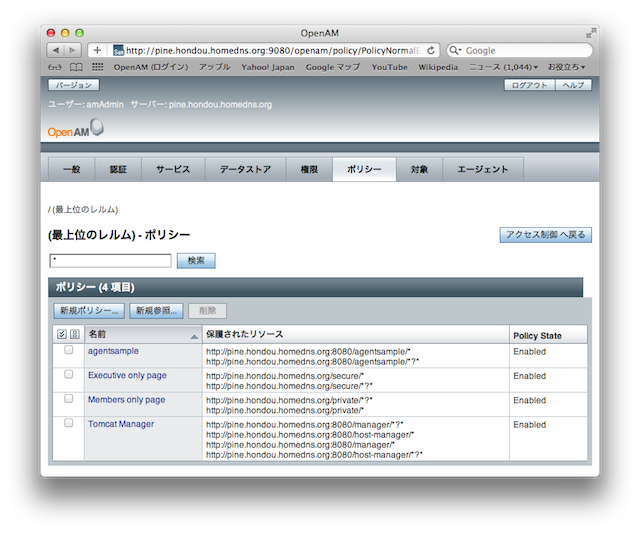Click the browser back arrow button

(x=55, y=50)
